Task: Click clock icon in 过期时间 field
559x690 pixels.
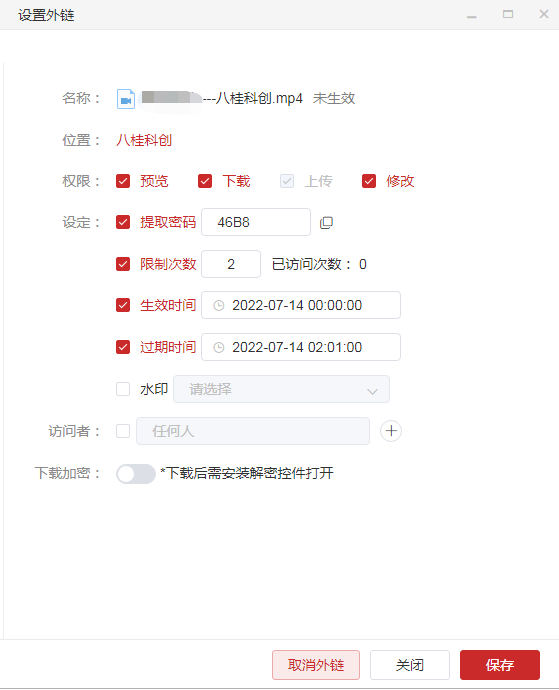Action: [x=219, y=348]
